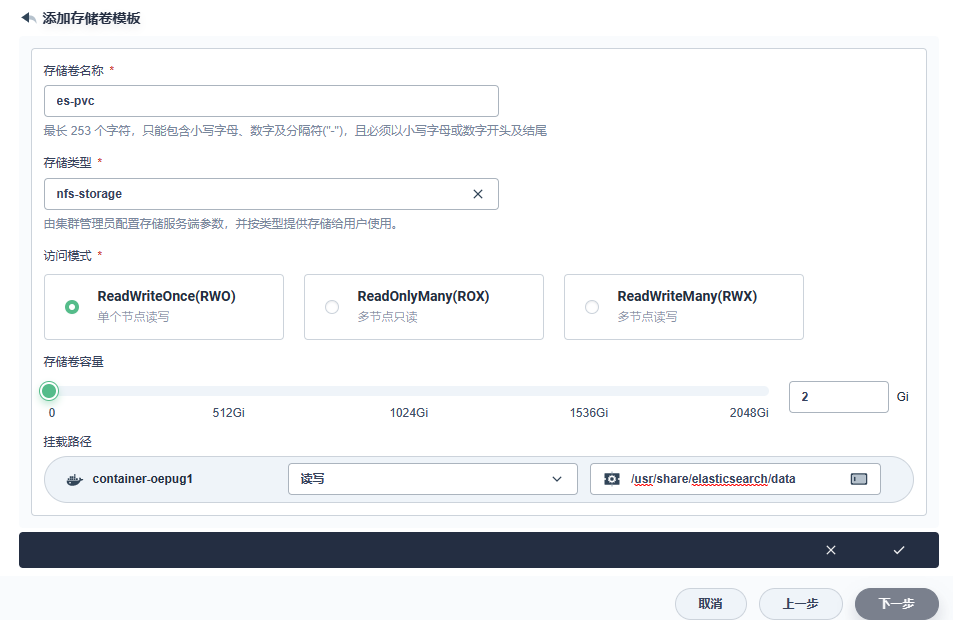Confirm the volume with the checkmark icon
Image resolution: width=953 pixels, height=620 pixels.
tap(899, 550)
